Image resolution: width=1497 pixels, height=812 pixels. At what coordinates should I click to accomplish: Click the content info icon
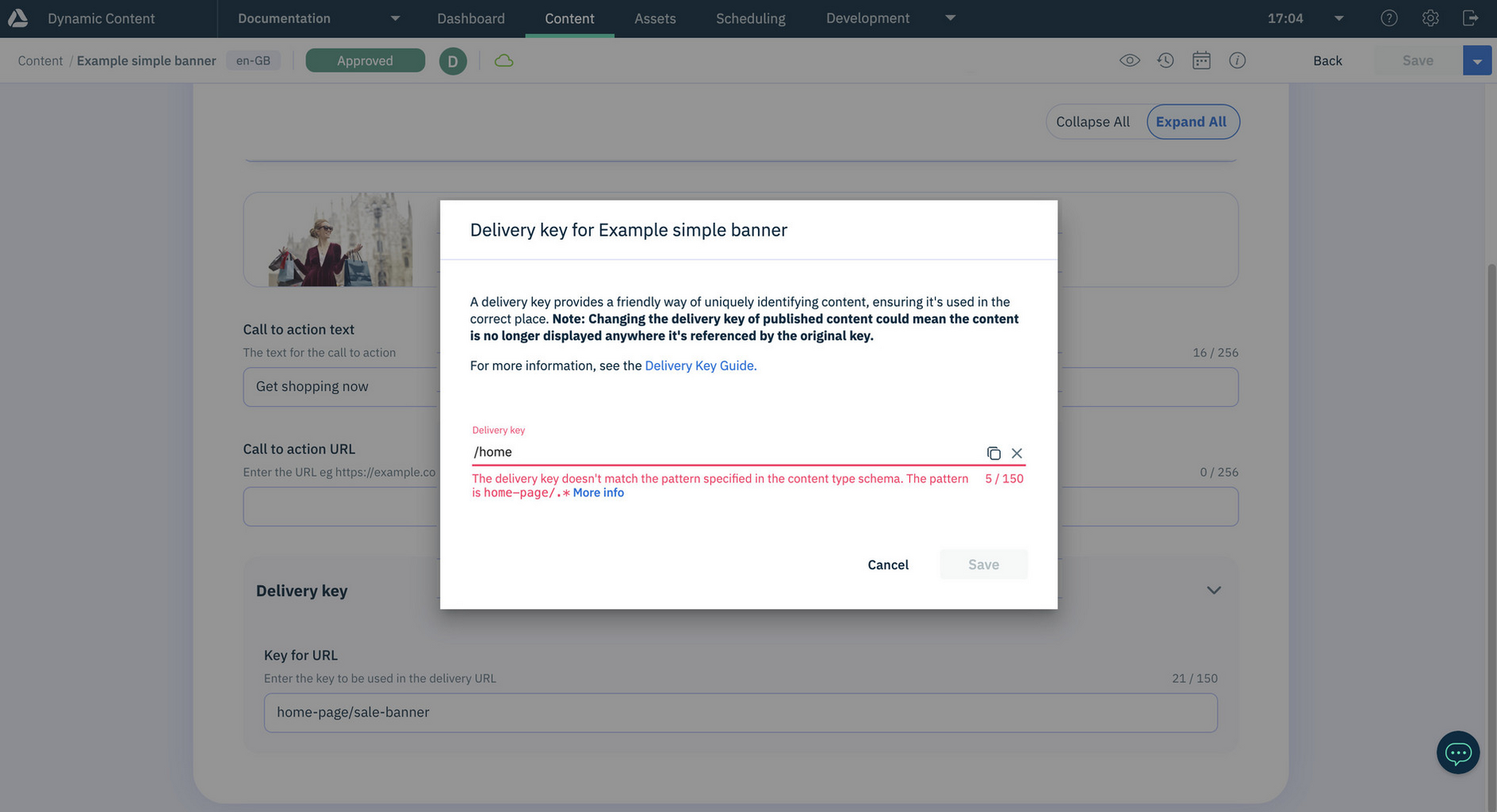1237,61
